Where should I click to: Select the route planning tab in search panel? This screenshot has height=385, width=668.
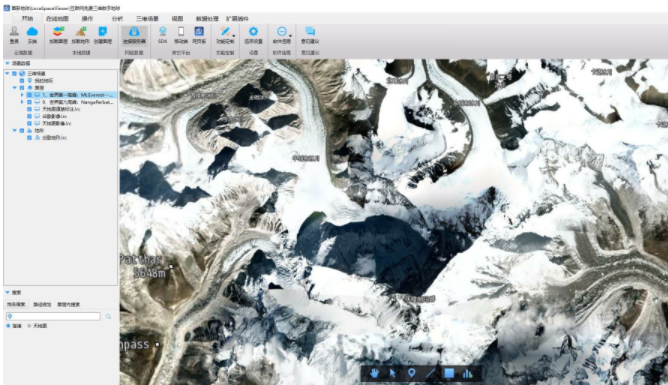click(x=42, y=305)
